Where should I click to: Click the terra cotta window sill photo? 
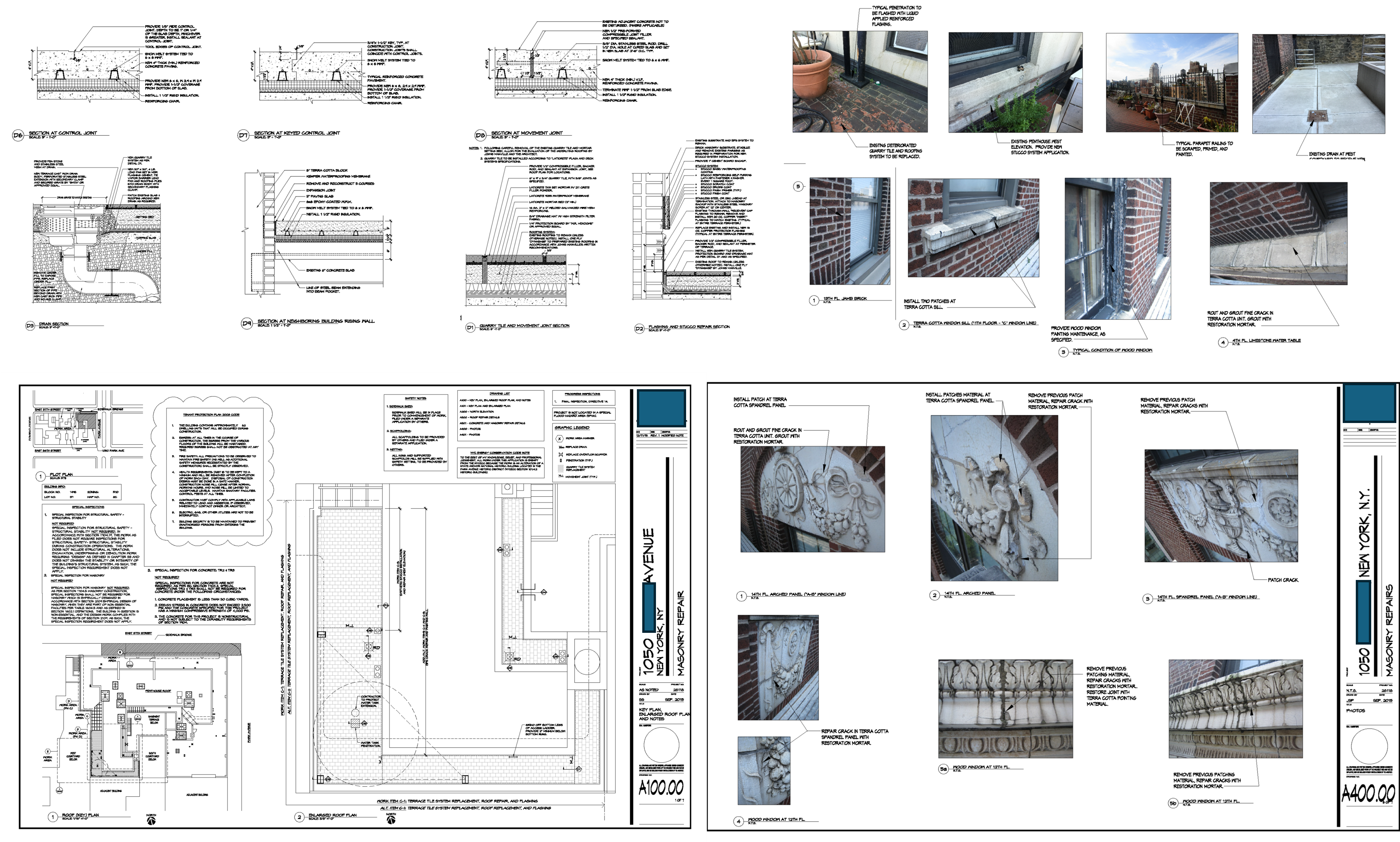point(973,228)
